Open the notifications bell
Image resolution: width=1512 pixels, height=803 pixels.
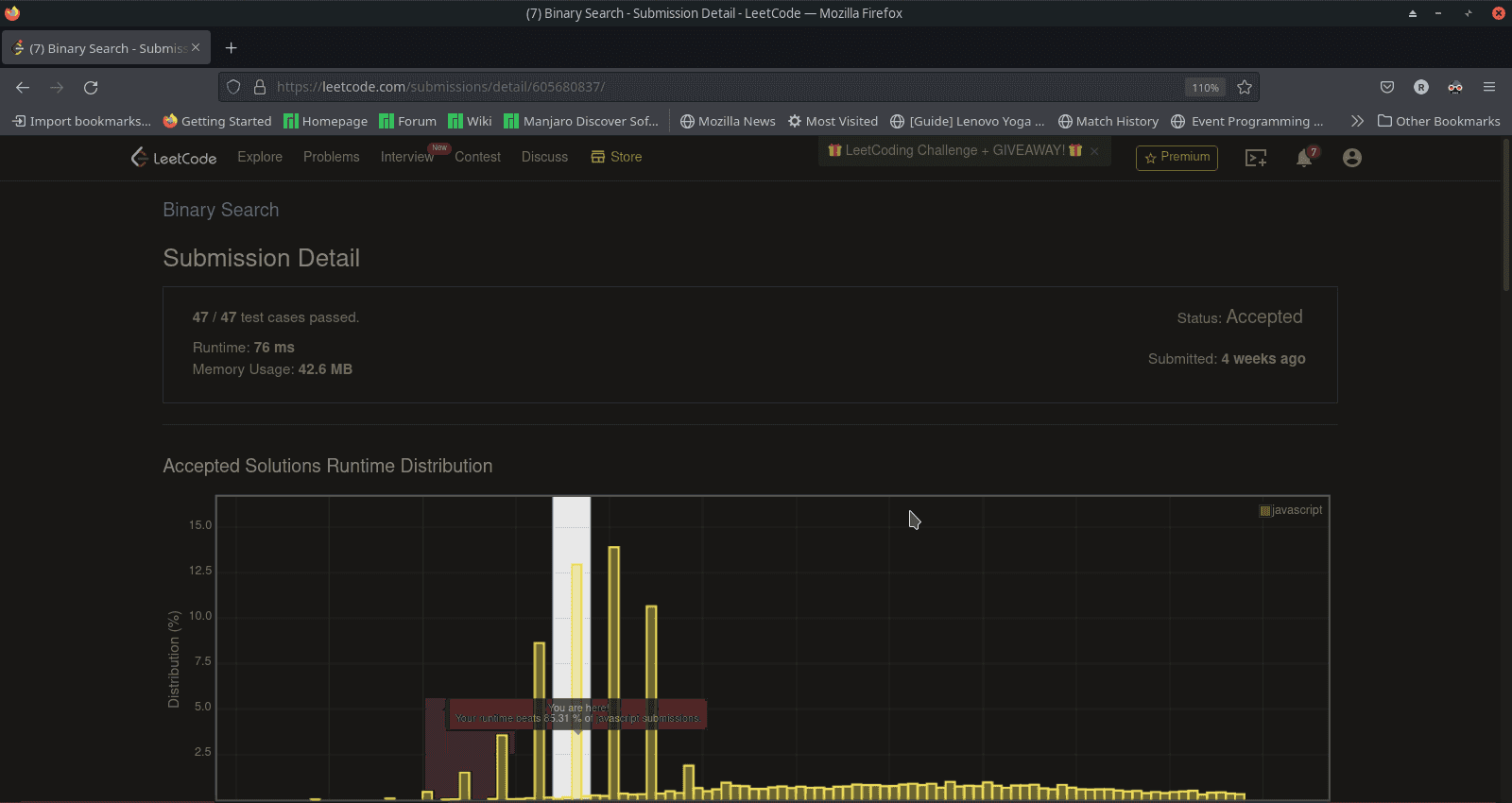click(1304, 158)
